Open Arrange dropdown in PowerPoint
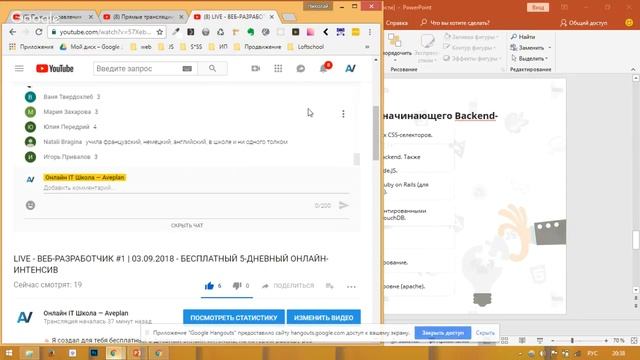 point(396,47)
